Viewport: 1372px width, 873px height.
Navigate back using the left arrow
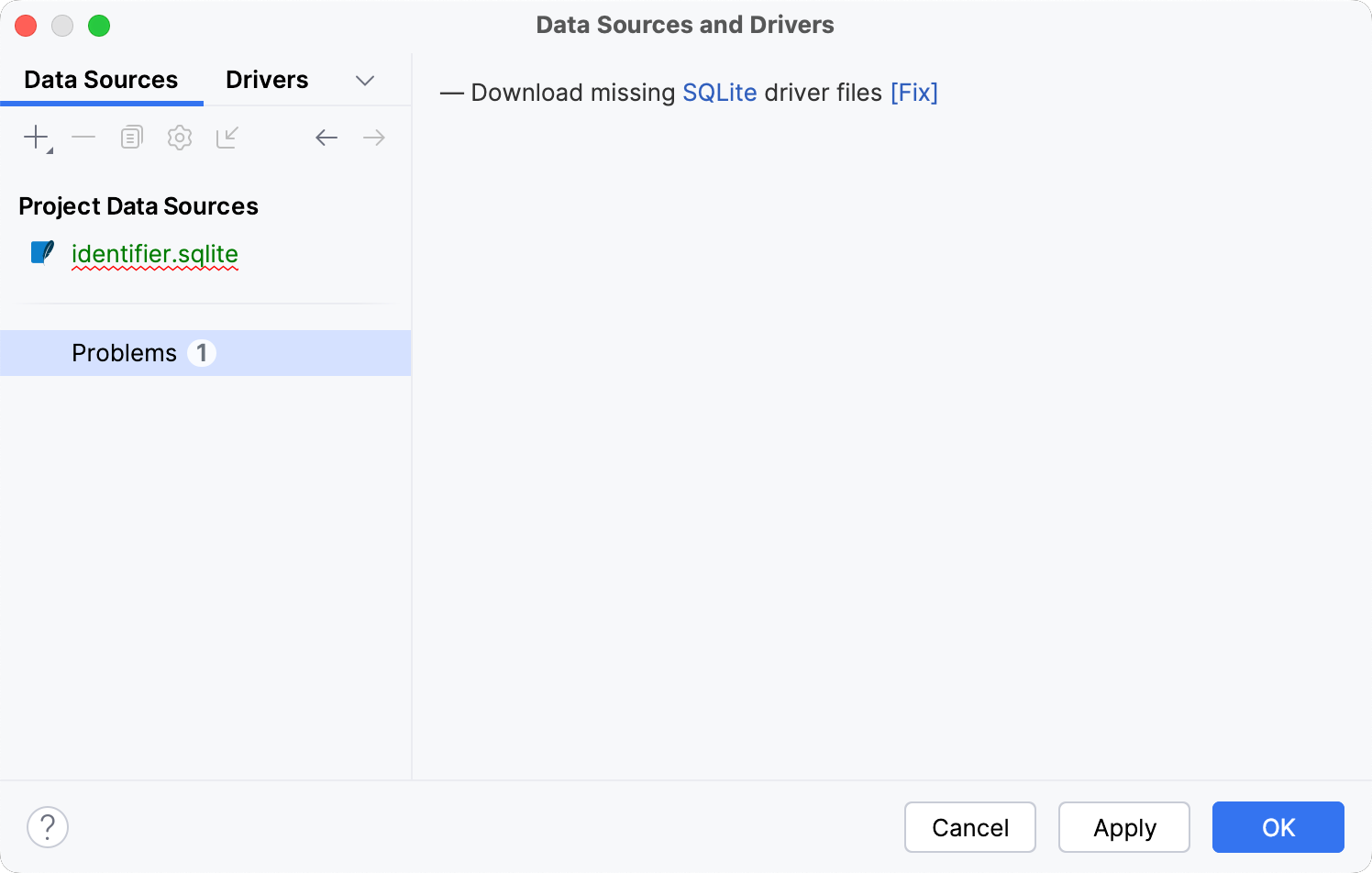point(326,137)
